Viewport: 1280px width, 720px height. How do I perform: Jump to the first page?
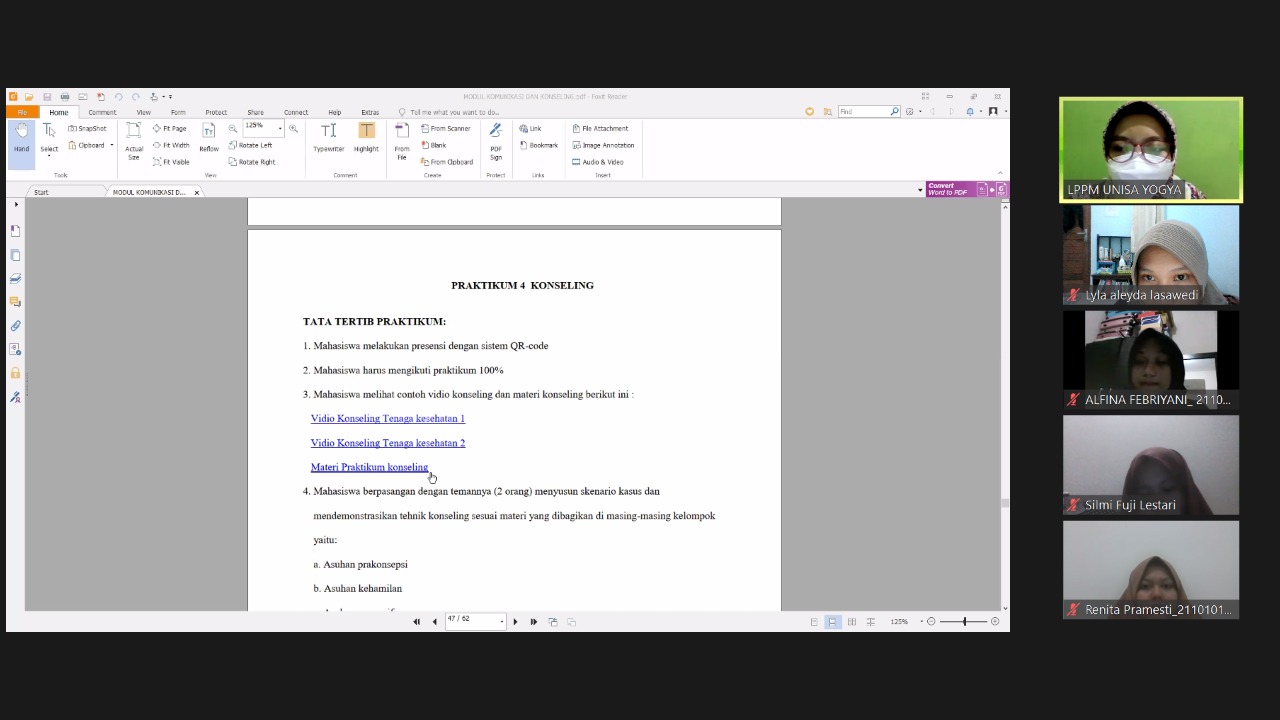[x=416, y=621]
